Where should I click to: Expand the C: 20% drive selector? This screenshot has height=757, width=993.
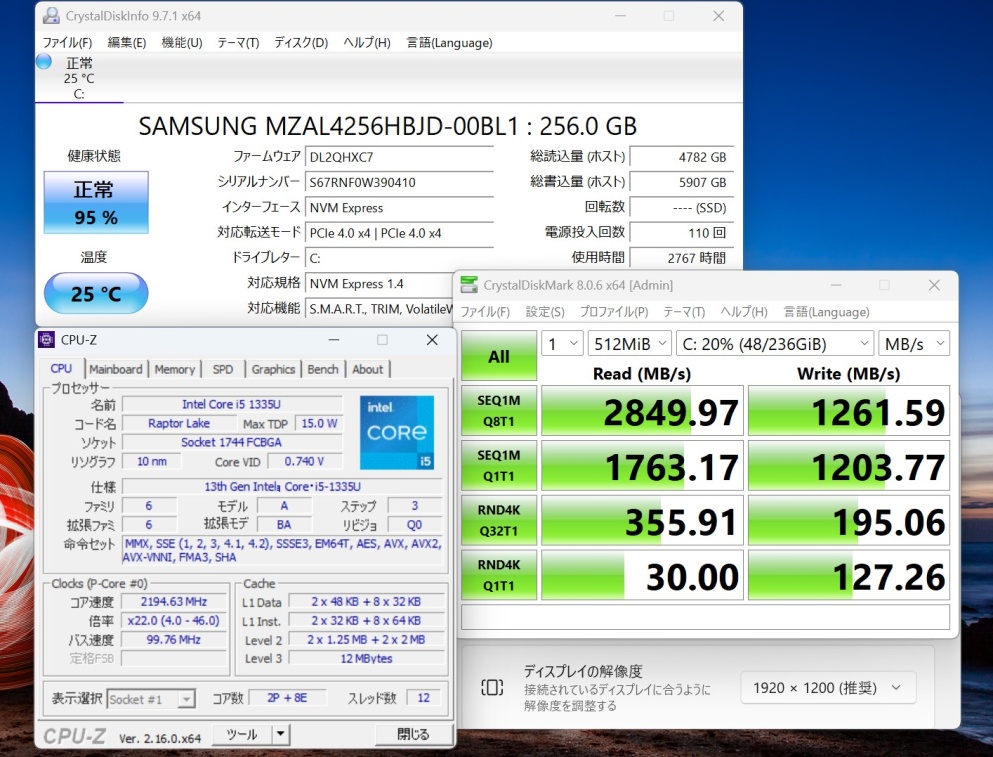775,344
